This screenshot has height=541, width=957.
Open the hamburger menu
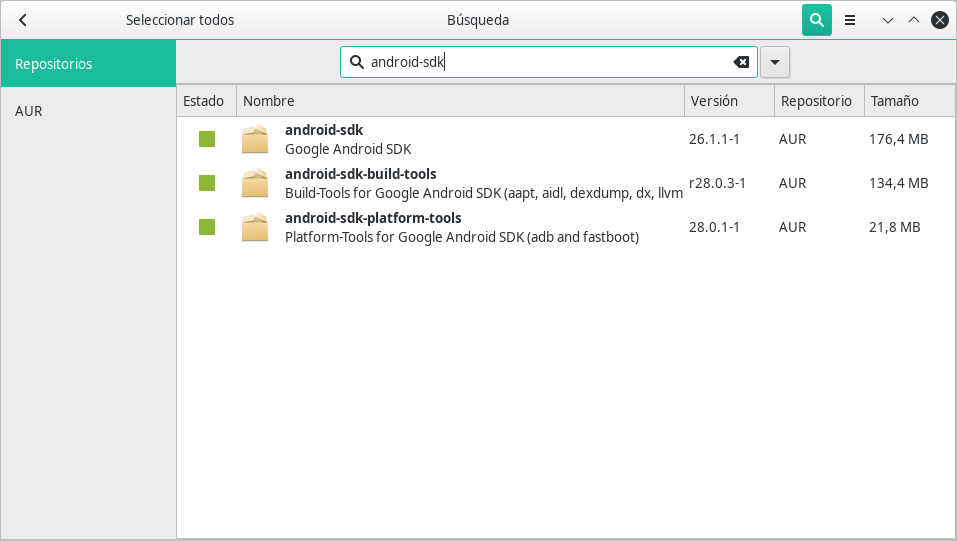[850, 20]
